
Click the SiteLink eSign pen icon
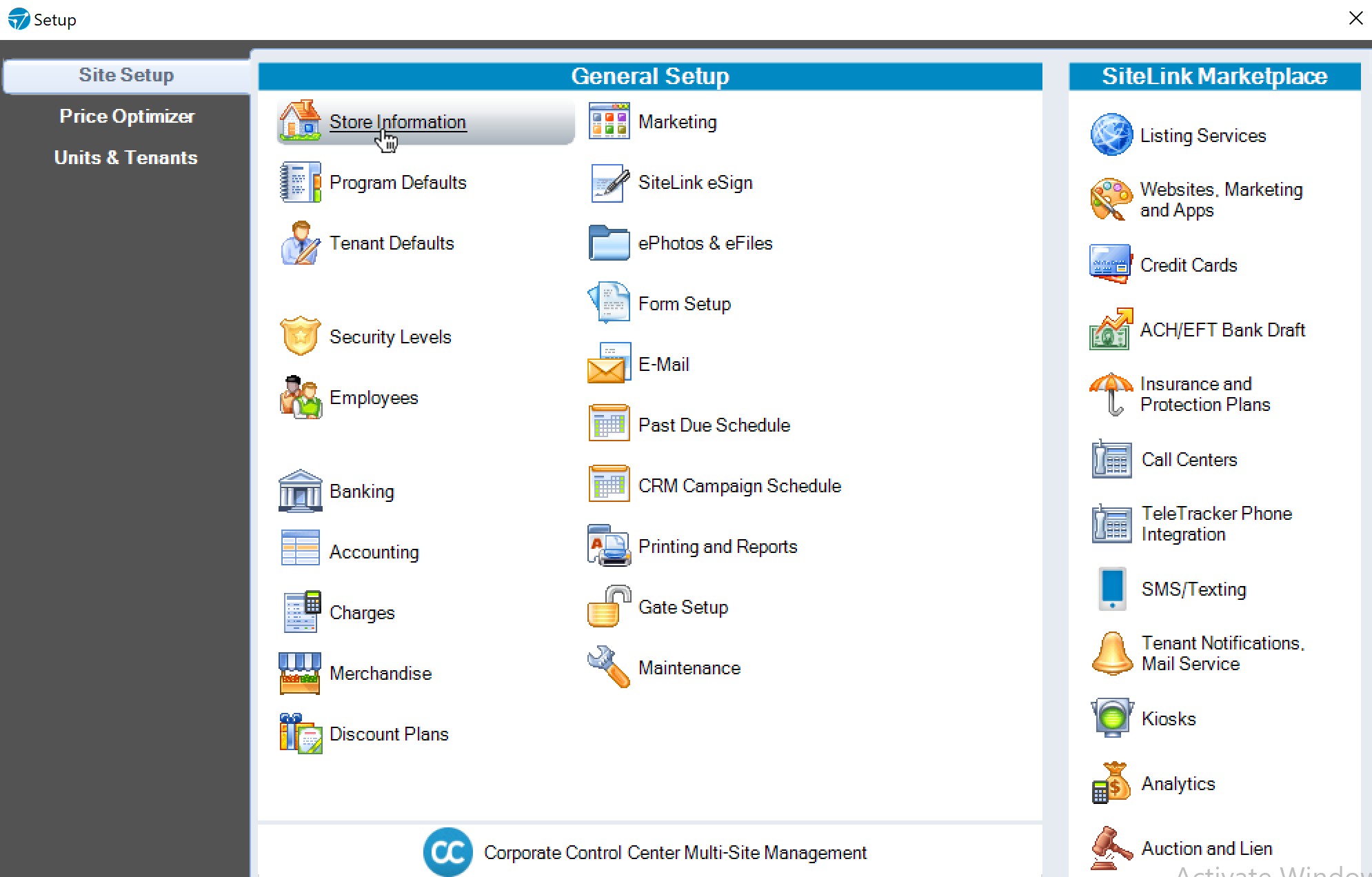click(x=609, y=182)
